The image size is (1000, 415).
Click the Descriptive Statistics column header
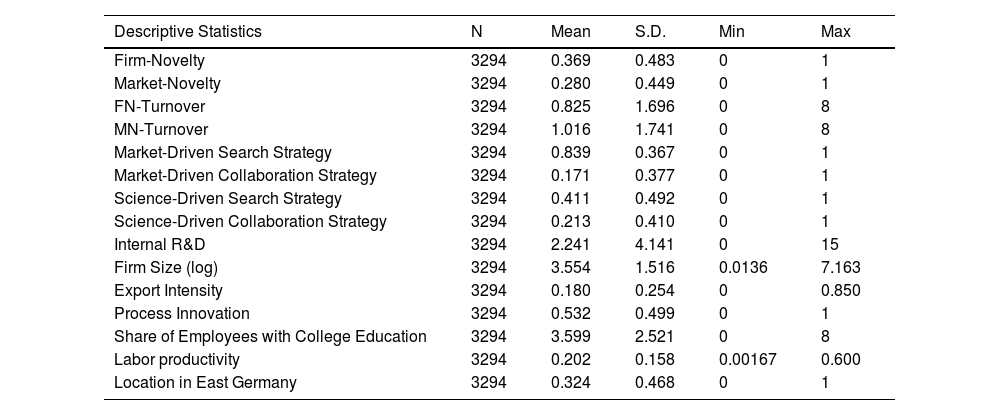188,32
